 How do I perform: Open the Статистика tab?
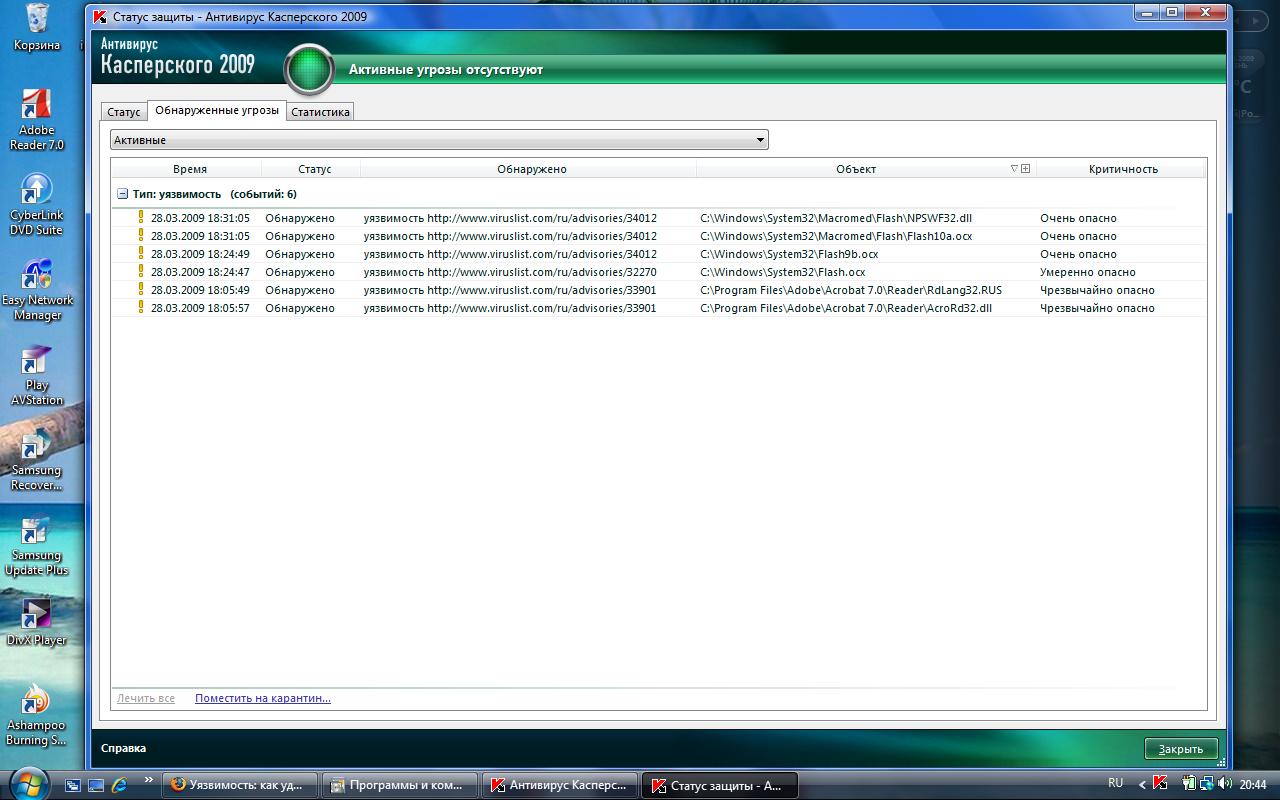(320, 112)
